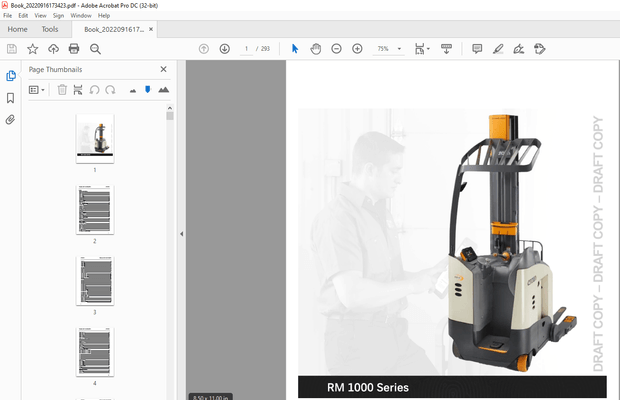
Task: Click the upload to cloud icon
Action: 53,49
